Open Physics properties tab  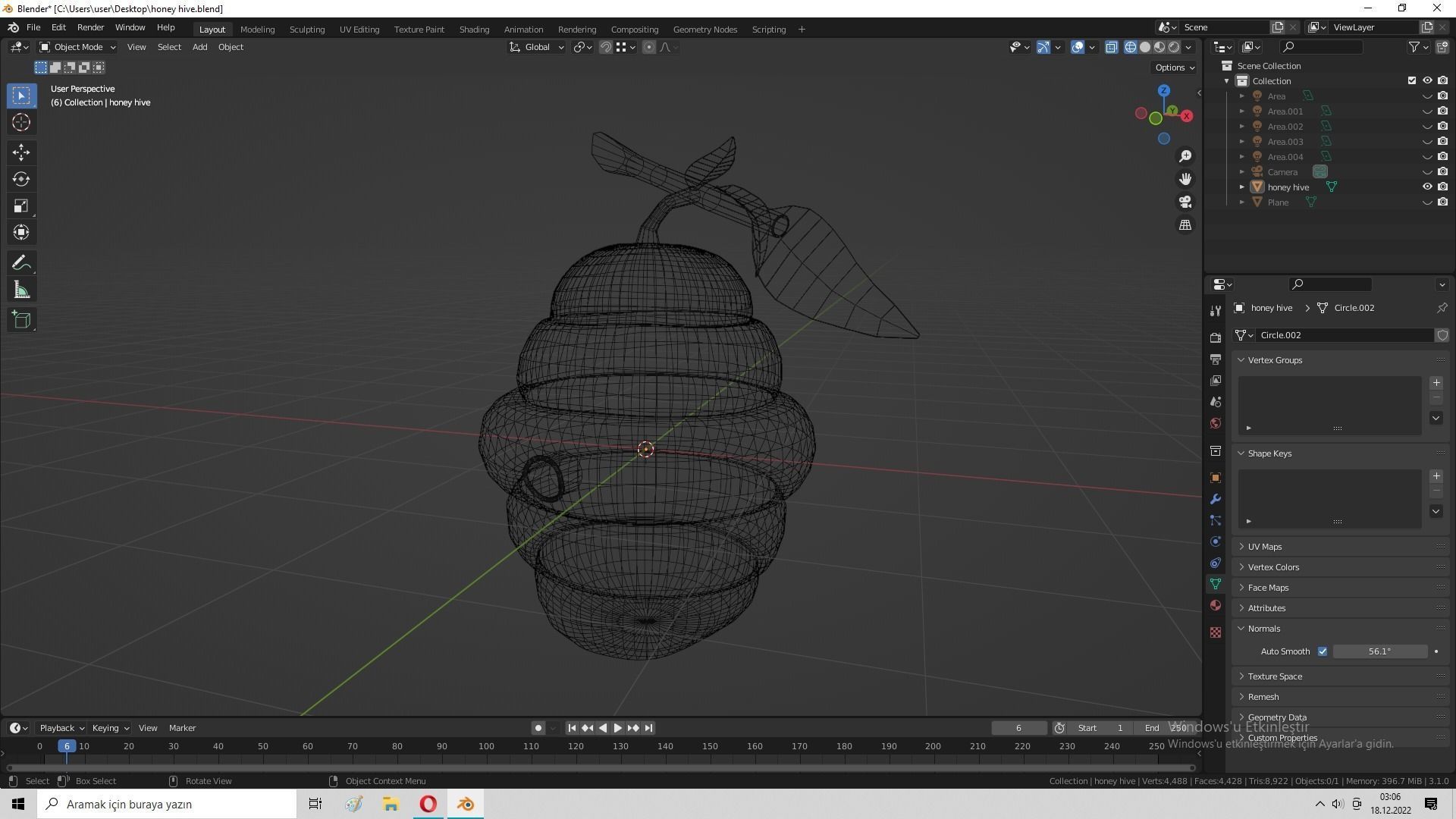(1216, 541)
